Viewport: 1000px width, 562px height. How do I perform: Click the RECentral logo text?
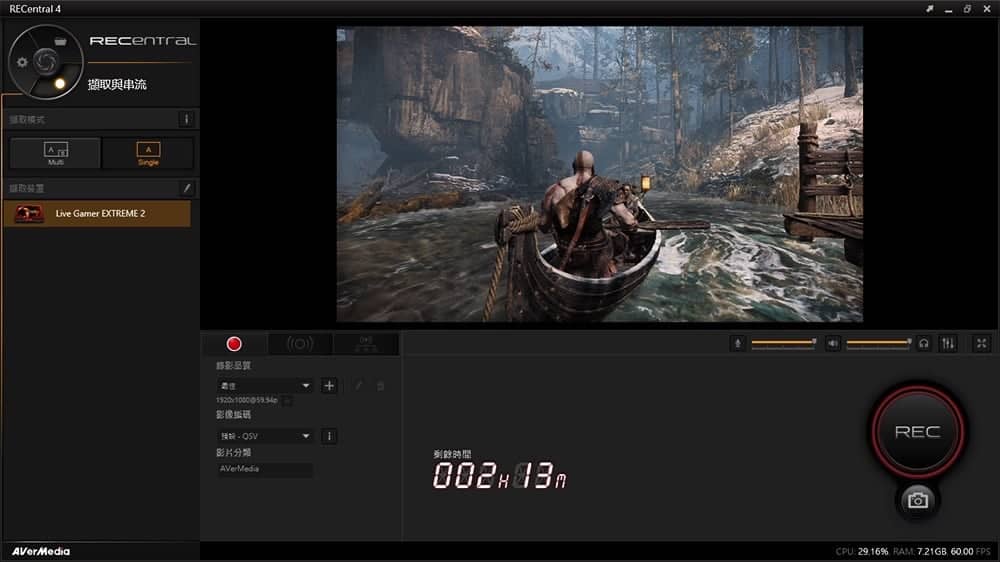pyautogui.click(x=142, y=41)
